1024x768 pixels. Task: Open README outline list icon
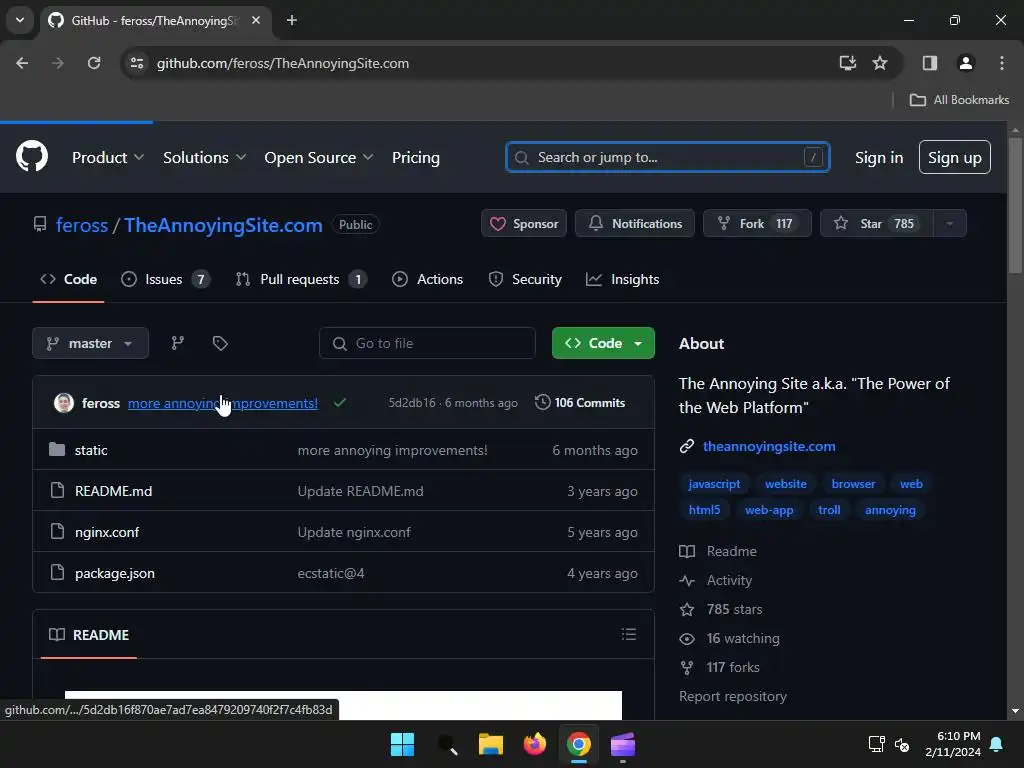(629, 634)
